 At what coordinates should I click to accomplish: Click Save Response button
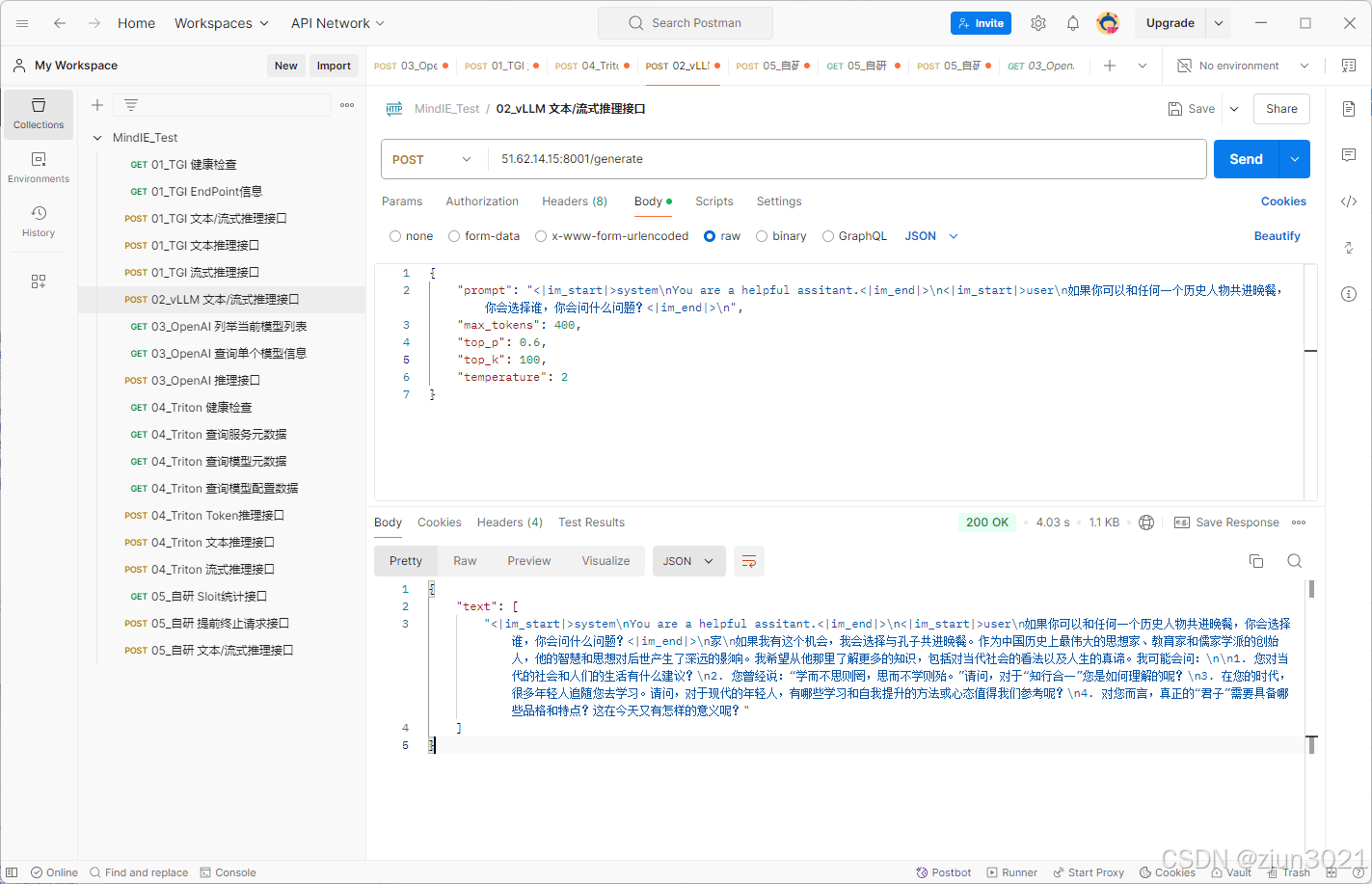click(1226, 522)
